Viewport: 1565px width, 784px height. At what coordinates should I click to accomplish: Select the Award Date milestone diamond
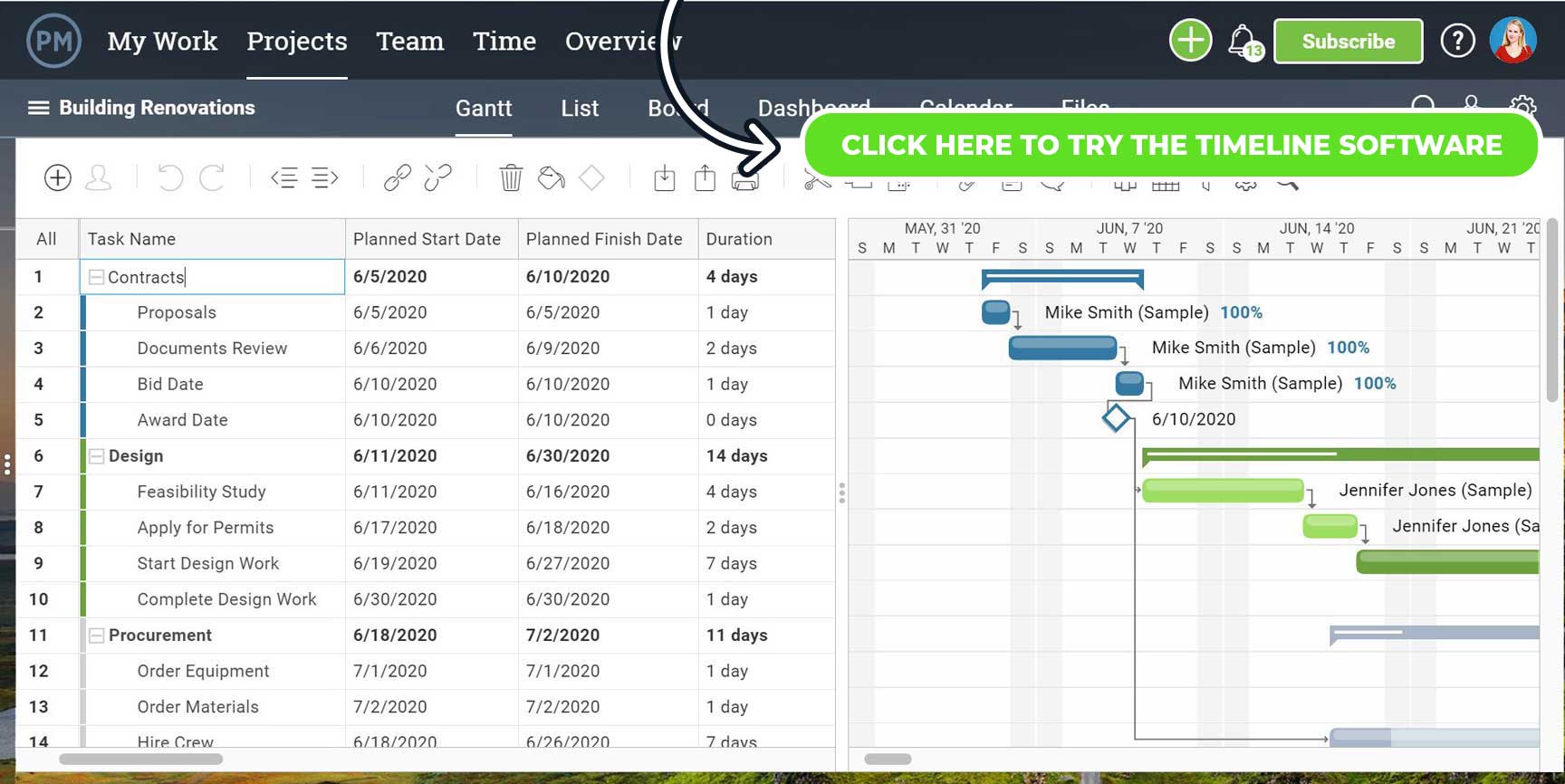point(1116,418)
